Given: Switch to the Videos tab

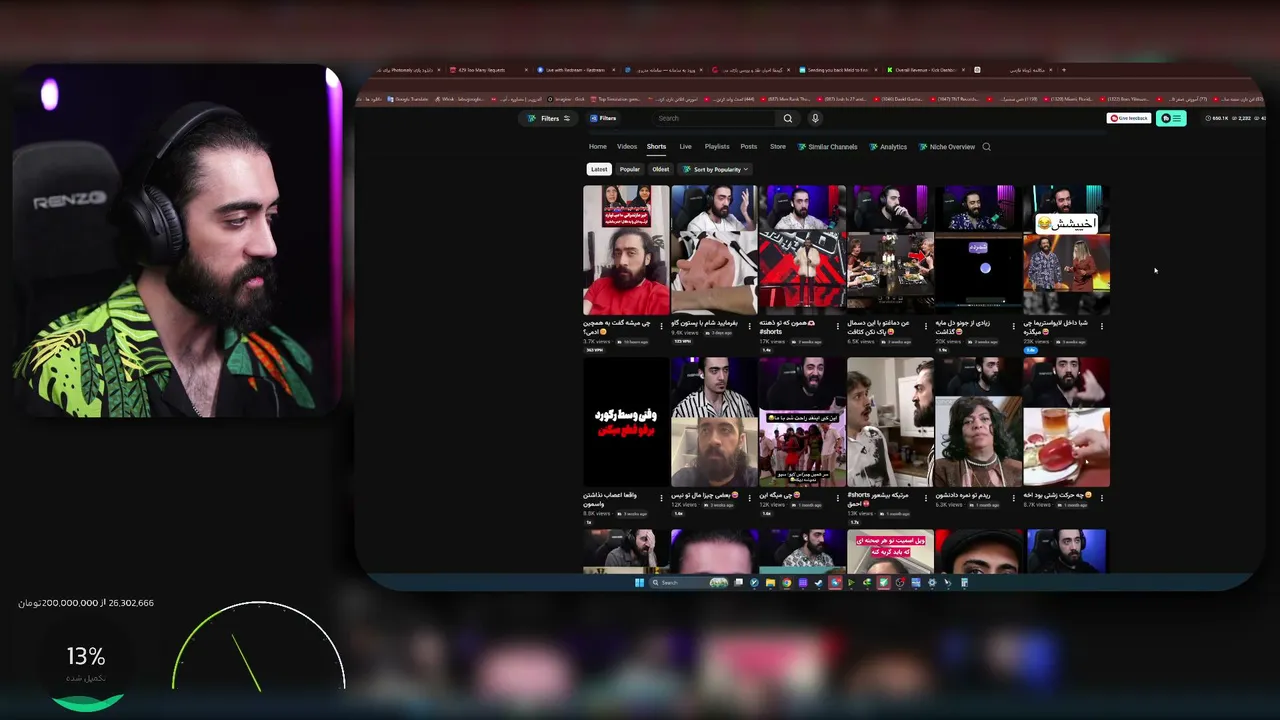Looking at the screenshot, I should coord(627,147).
